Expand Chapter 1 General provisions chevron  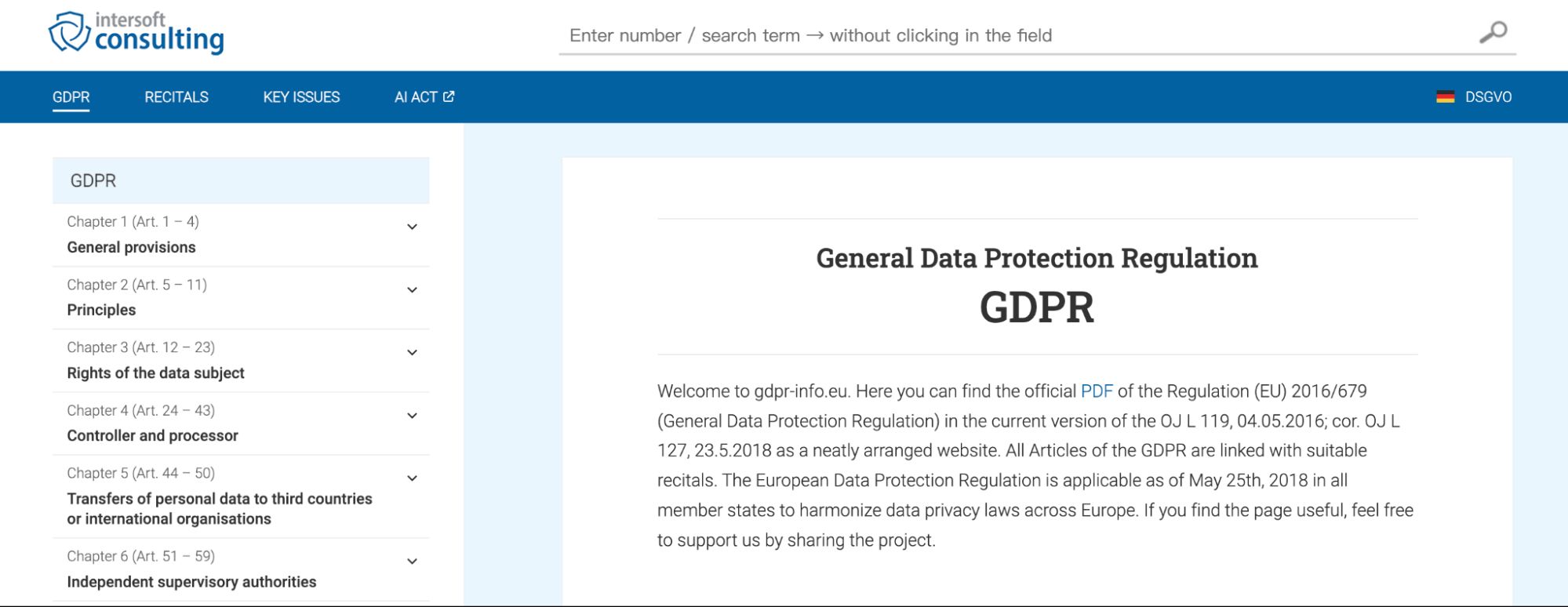[x=412, y=227]
